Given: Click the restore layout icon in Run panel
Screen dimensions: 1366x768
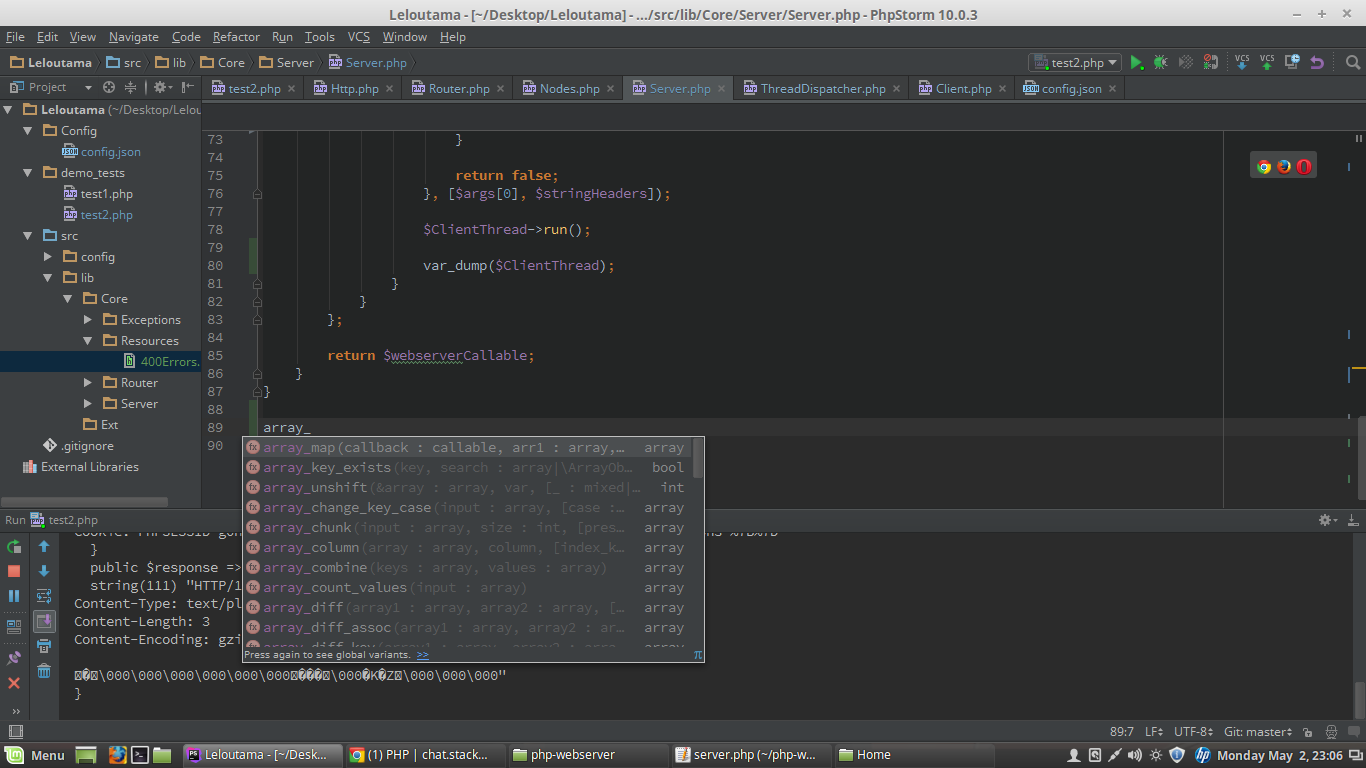Looking at the screenshot, I should click(14, 627).
